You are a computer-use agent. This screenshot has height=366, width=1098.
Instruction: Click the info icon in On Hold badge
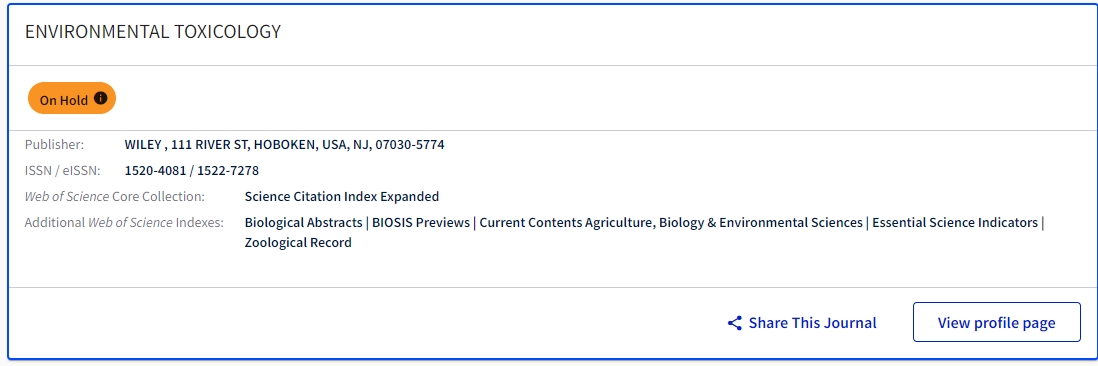[101, 98]
